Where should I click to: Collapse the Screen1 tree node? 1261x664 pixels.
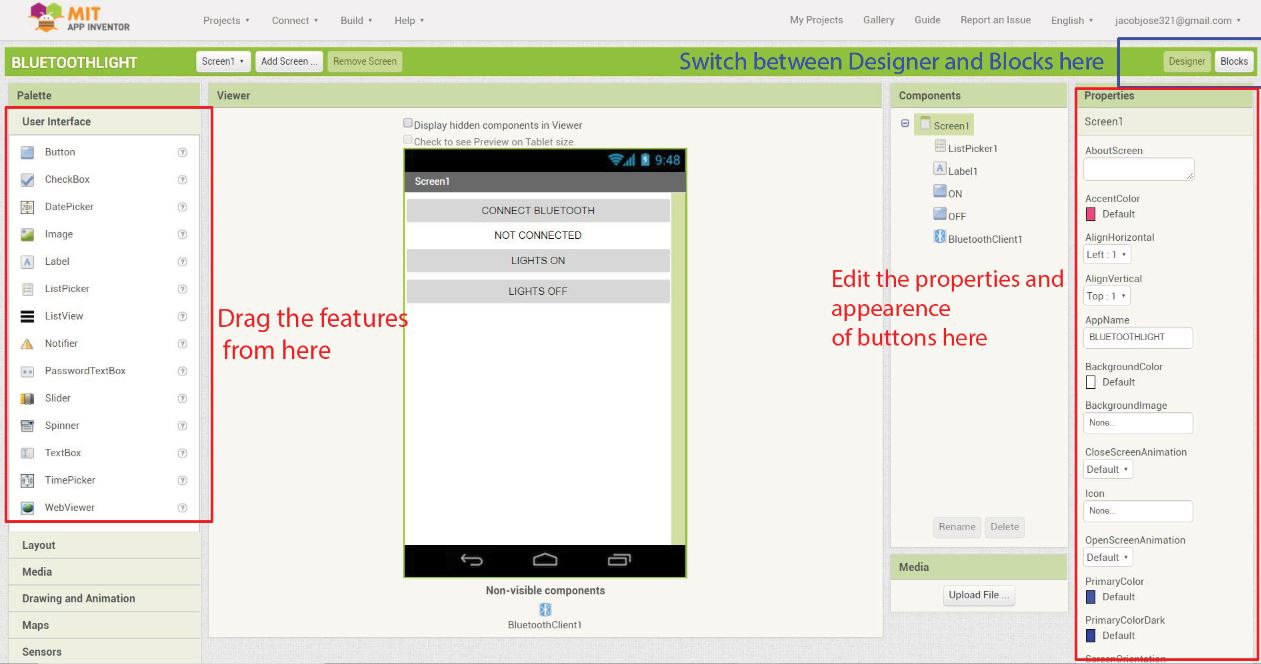[905, 124]
